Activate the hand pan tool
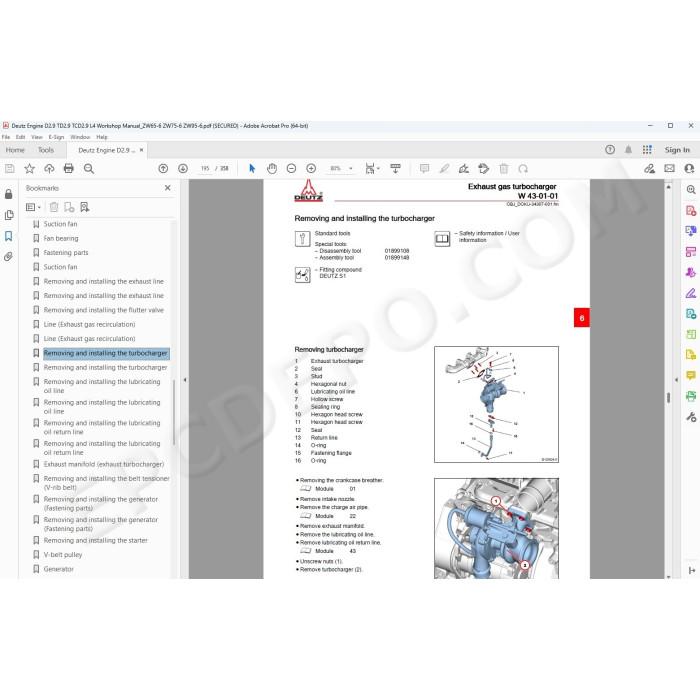This screenshot has height=700, width=700. [272, 168]
